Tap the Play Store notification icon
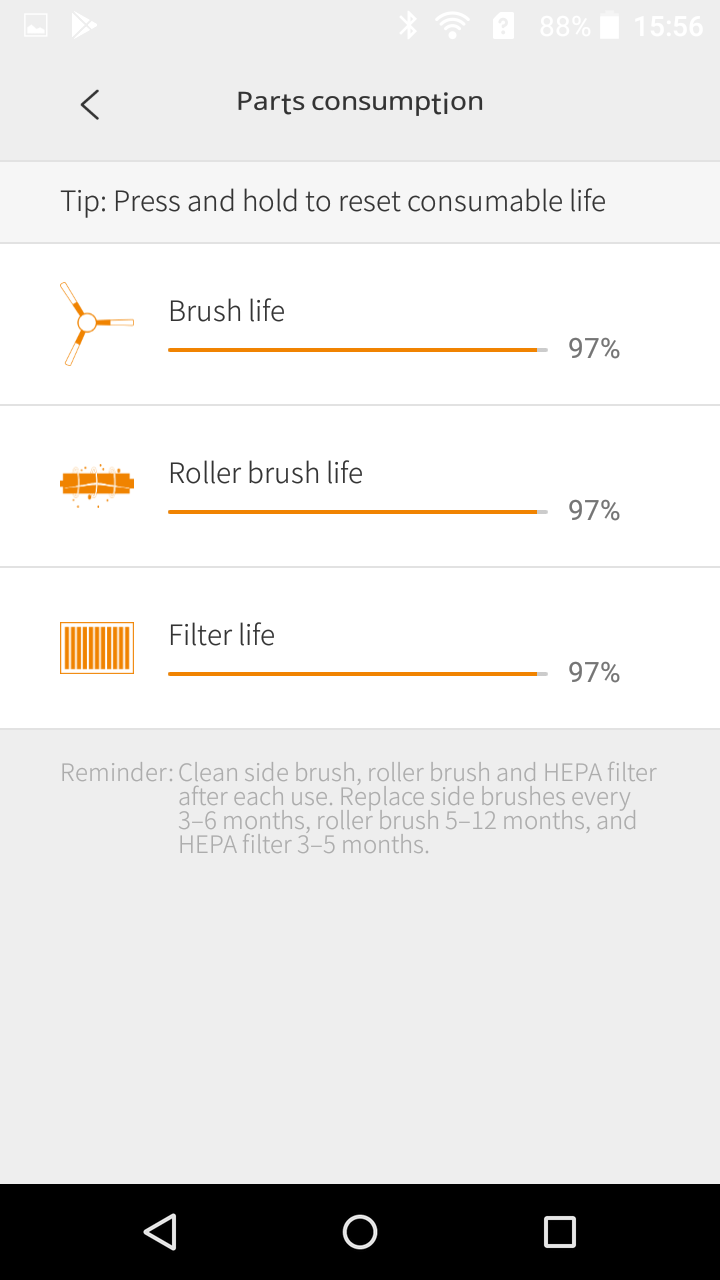Image resolution: width=720 pixels, height=1280 pixels. [84, 26]
